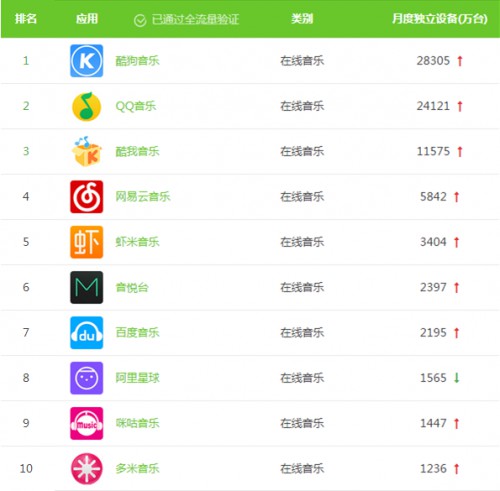This screenshot has height=491, width=500.
Task: Click the 多米音乐 snowflake icon
Action: (x=87, y=469)
